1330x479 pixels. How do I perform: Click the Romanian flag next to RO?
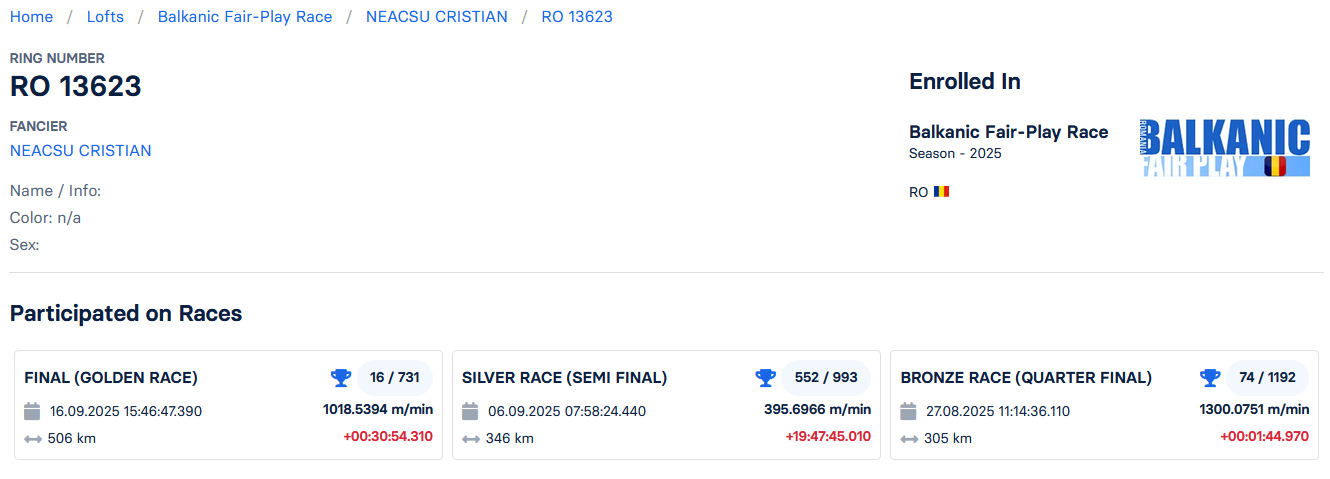(941, 191)
